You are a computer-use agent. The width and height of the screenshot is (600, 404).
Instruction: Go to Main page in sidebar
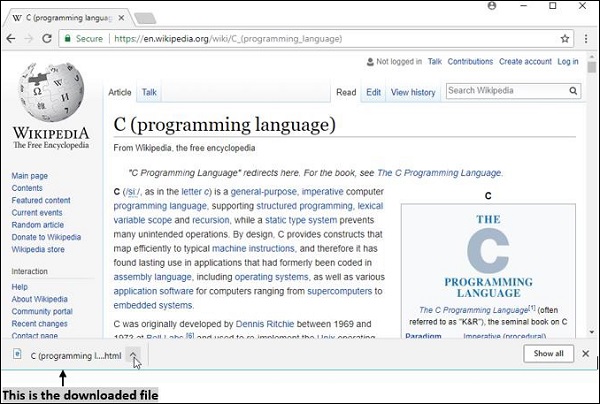click(x=29, y=176)
